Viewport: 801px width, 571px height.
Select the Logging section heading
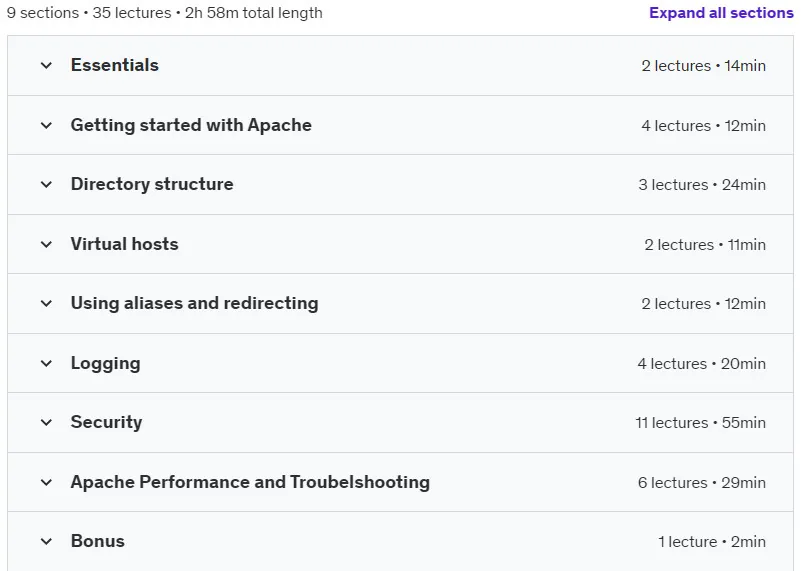pyautogui.click(x=105, y=363)
